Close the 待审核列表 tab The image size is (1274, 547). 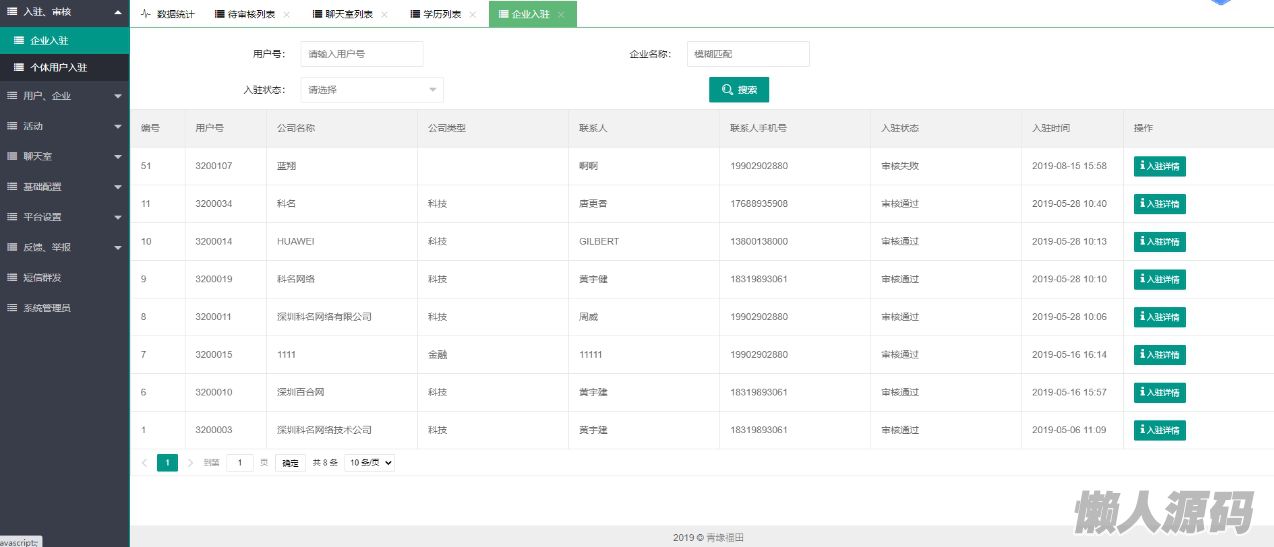pyautogui.click(x=287, y=15)
